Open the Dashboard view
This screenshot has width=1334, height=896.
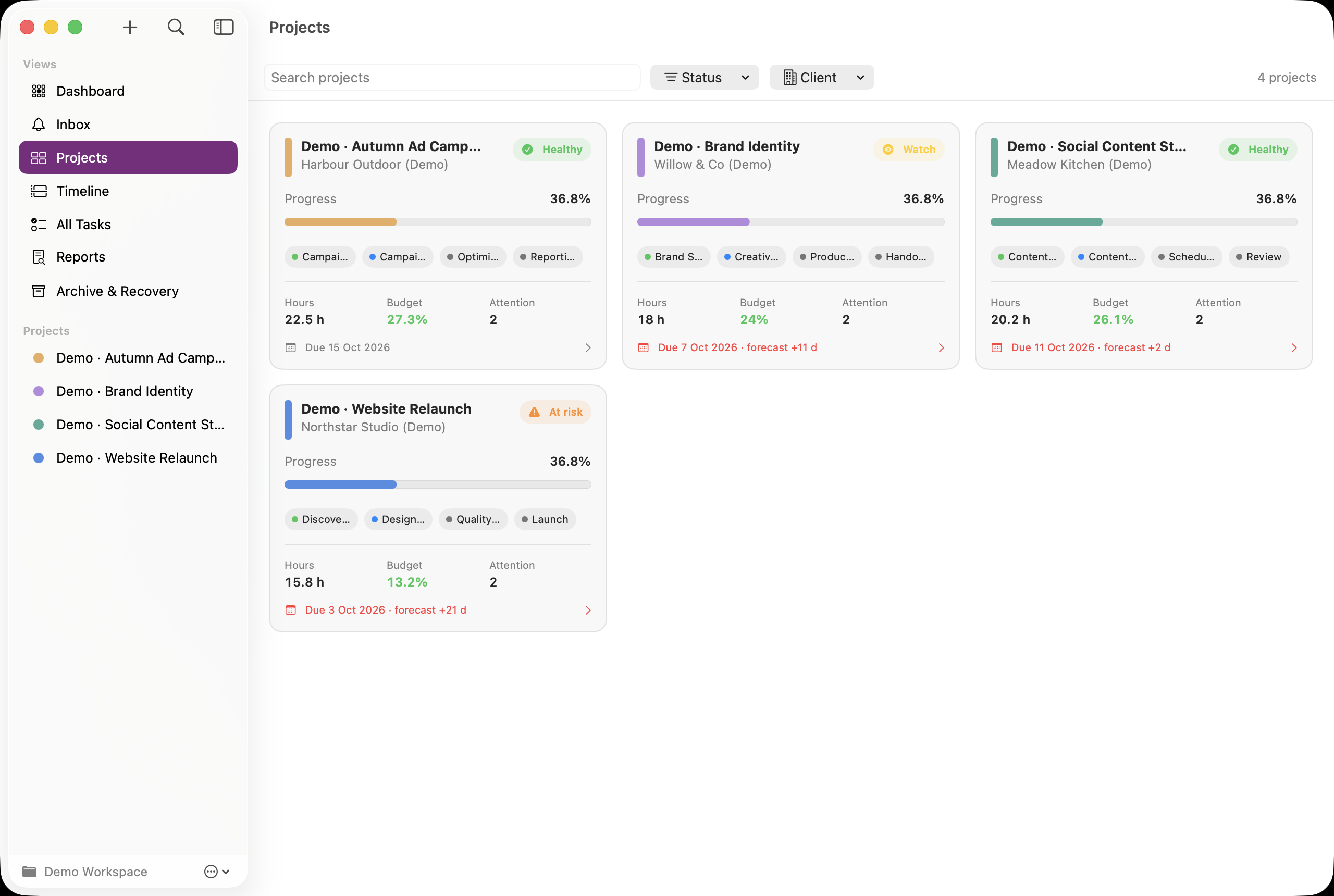point(128,92)
